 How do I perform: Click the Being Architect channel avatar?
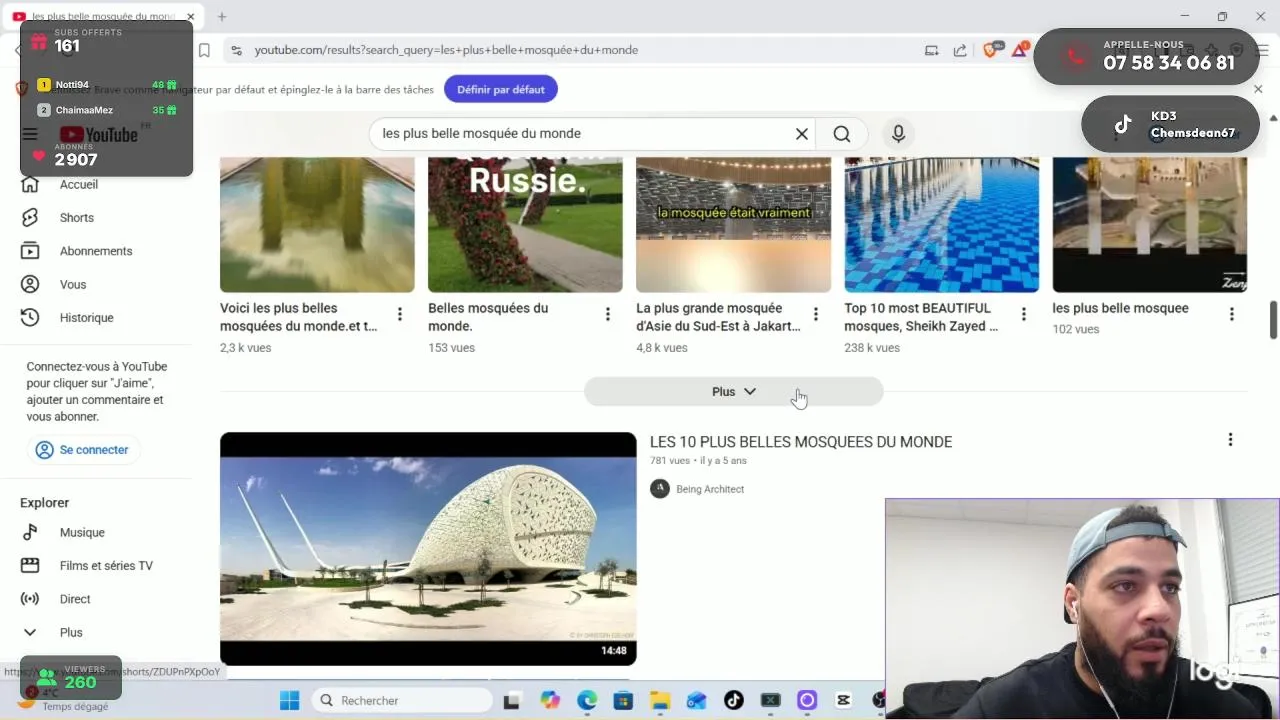(660, 488)
